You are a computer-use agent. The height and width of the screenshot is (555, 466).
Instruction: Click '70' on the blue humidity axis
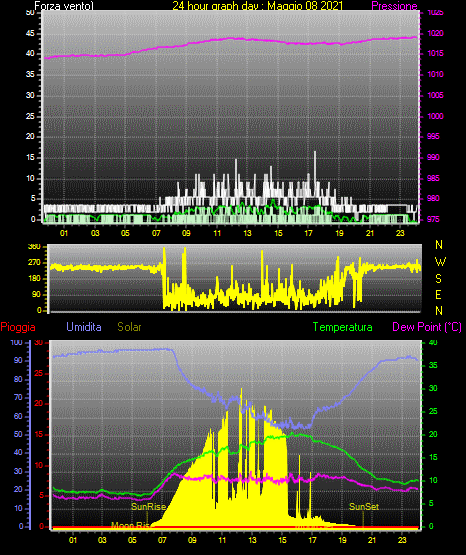[x=18, y=397]
